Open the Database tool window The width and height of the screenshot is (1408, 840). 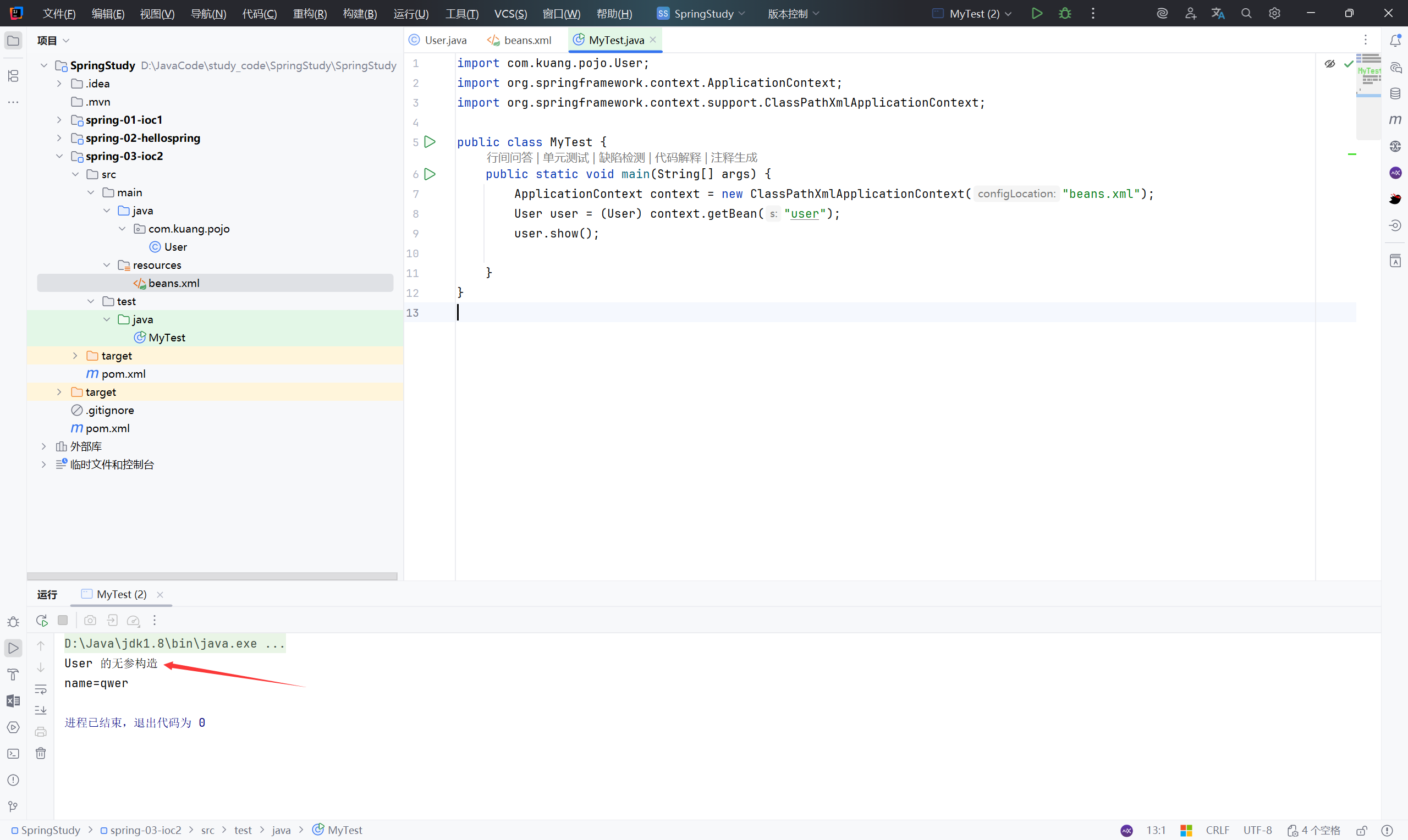point(1395,93)
